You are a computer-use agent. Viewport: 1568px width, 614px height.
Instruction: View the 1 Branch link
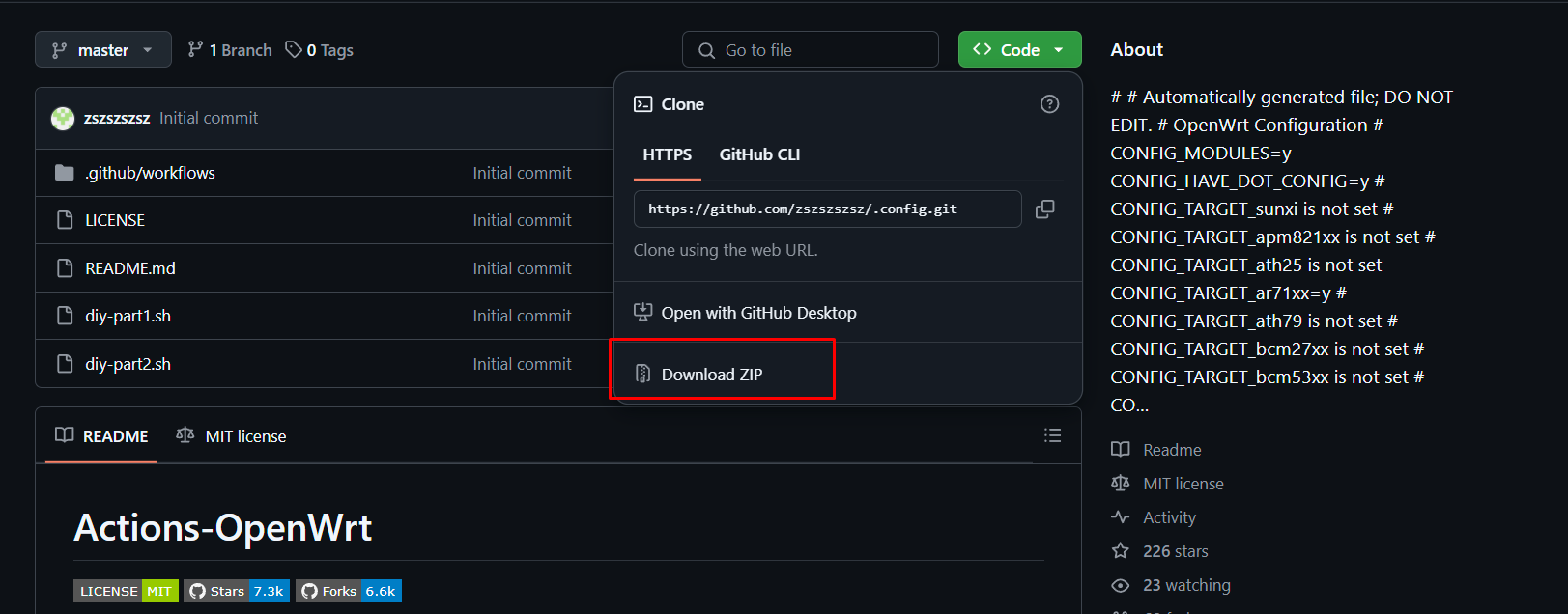coord(230,50)
